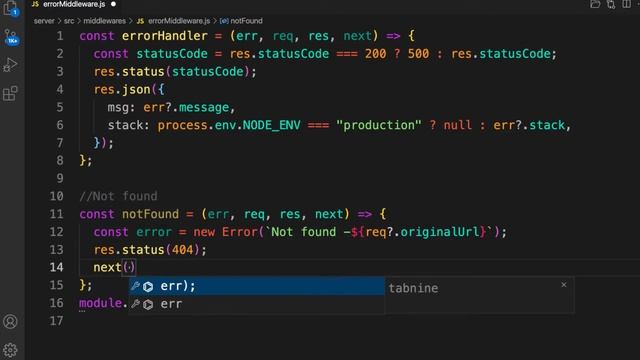Click 'statusCode' declaration on line 2
640x360 pixels.
(172, 54)
